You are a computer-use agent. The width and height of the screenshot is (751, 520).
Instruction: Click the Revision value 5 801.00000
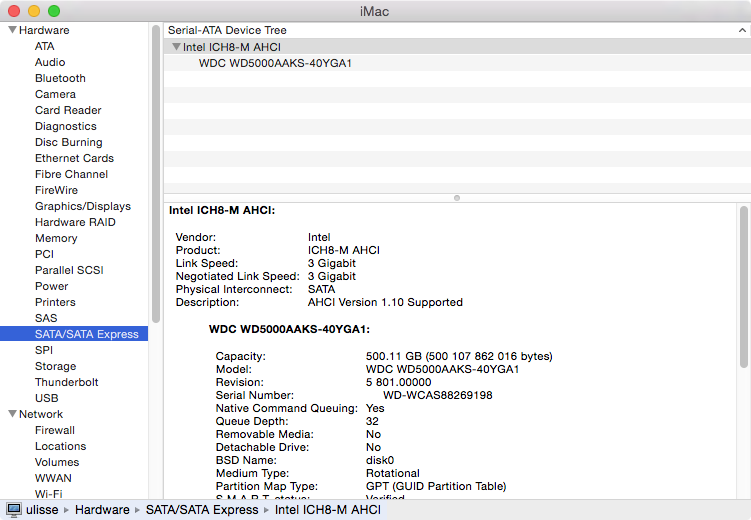point(398,382)
